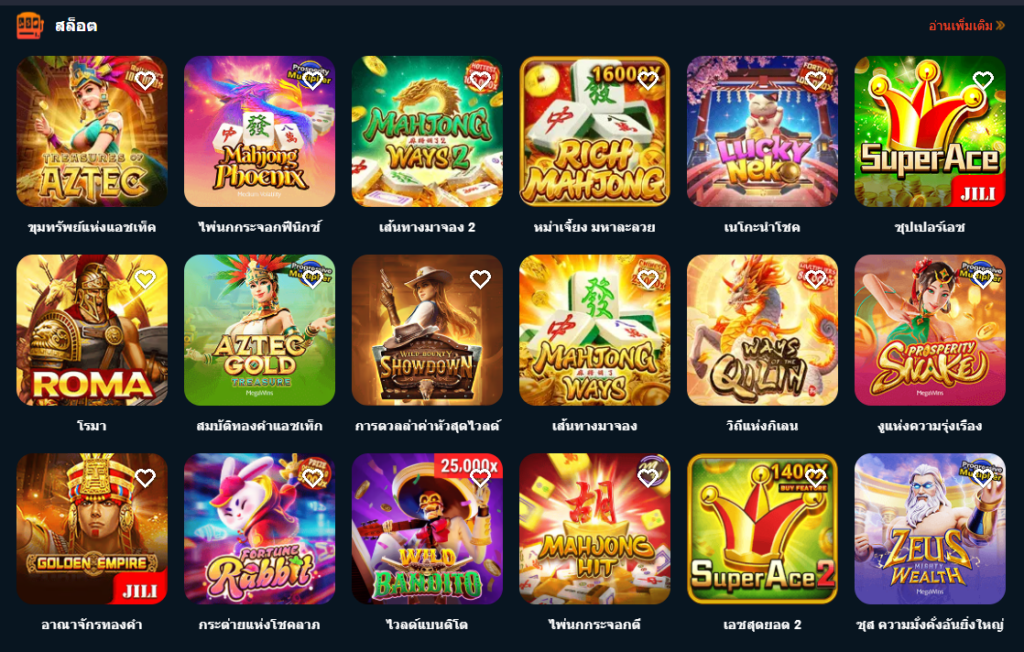Open Fortune Rabbit game thumbnail
This screenshot has width=1024, height=652.
point(259,529)
